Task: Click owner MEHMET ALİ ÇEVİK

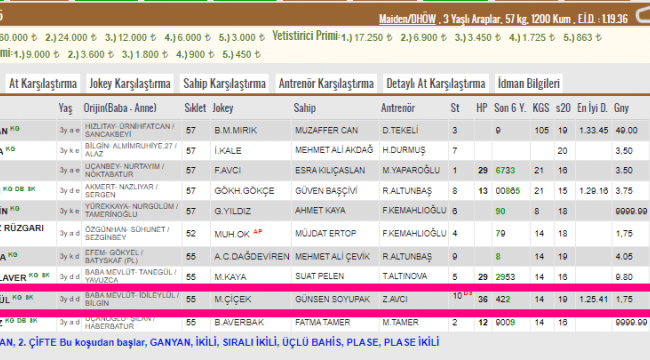Action: coord(332,257)
